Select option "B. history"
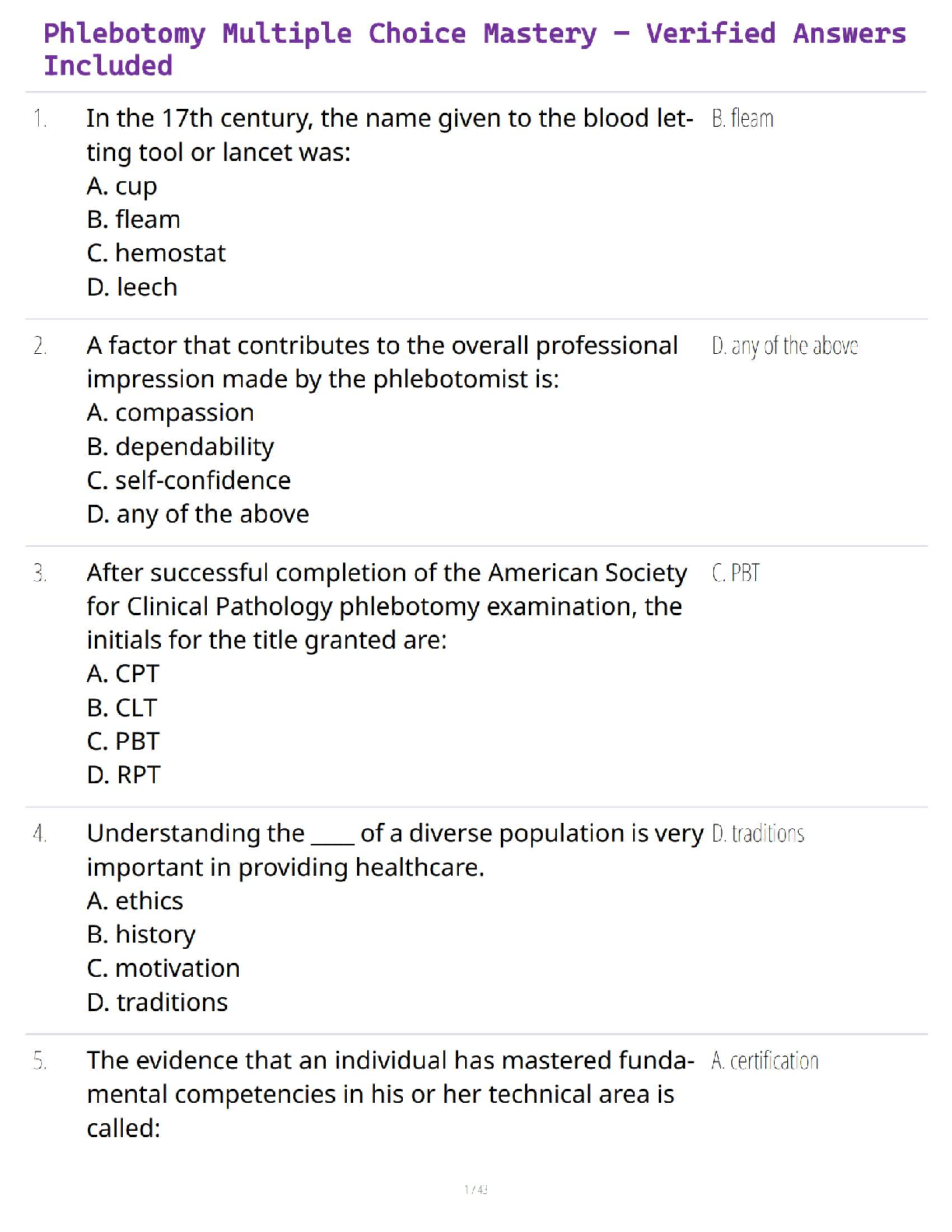952x1232 pixels. (142, 935)
